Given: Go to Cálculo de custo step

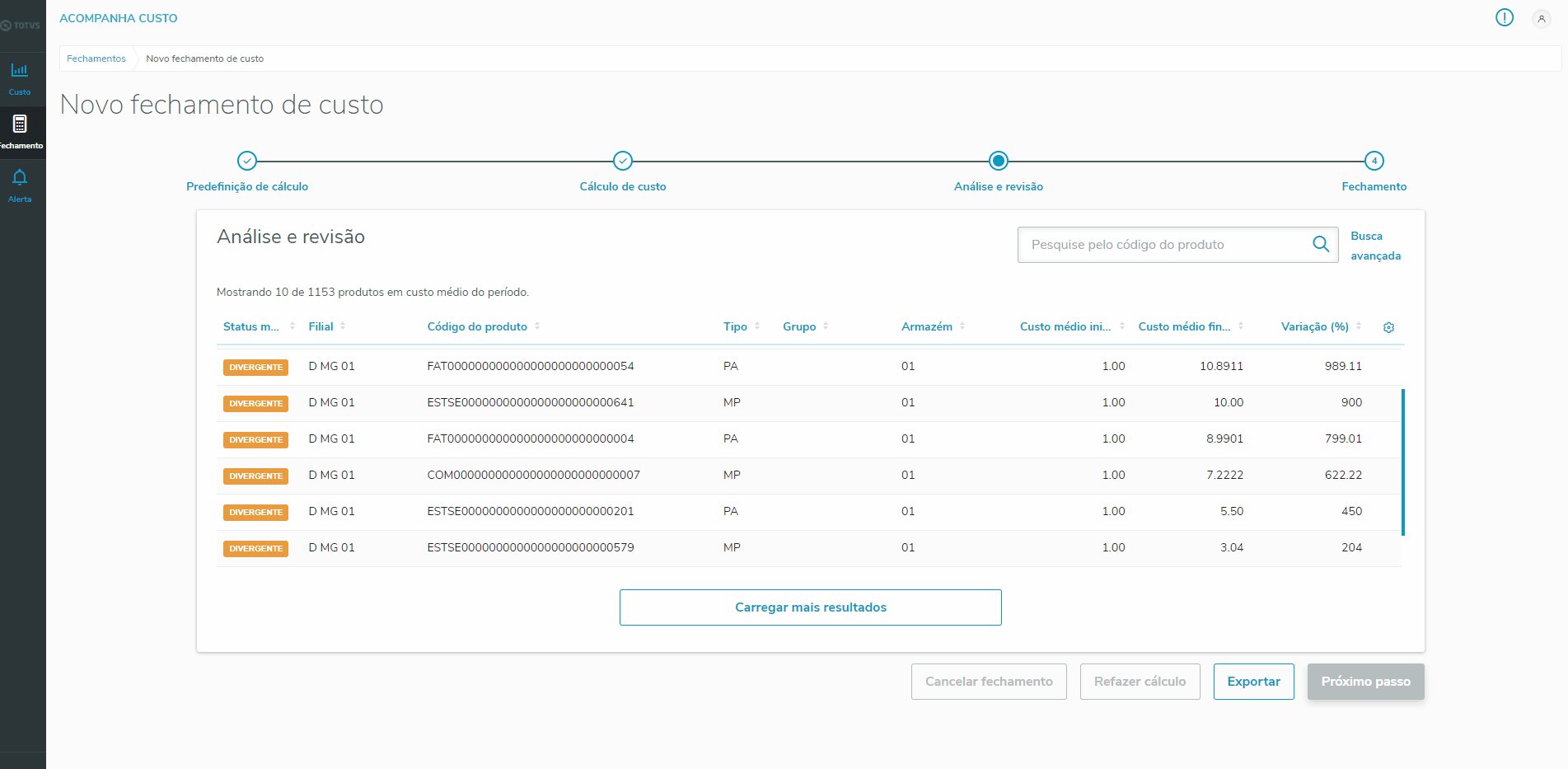Looking at the screenshot, I should point(623,162).
